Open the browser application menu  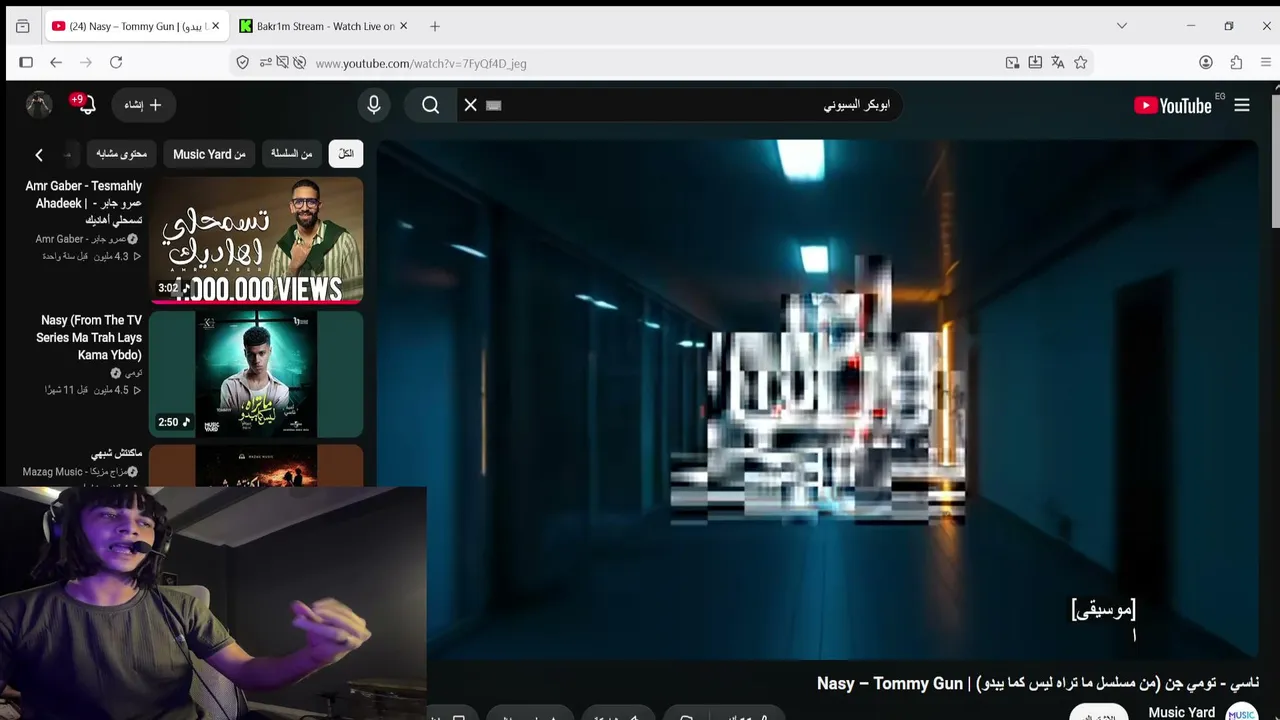click(1266, 62)
